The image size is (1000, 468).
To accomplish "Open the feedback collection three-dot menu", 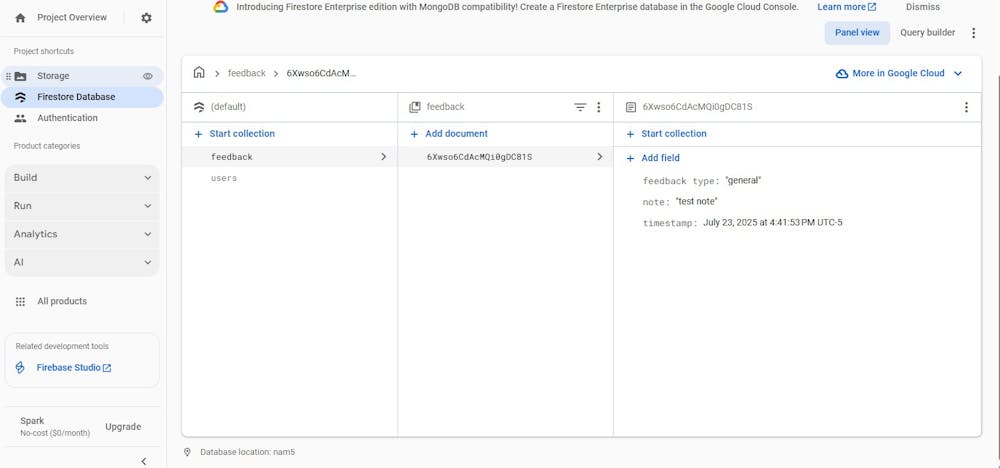I will point(599,107).
